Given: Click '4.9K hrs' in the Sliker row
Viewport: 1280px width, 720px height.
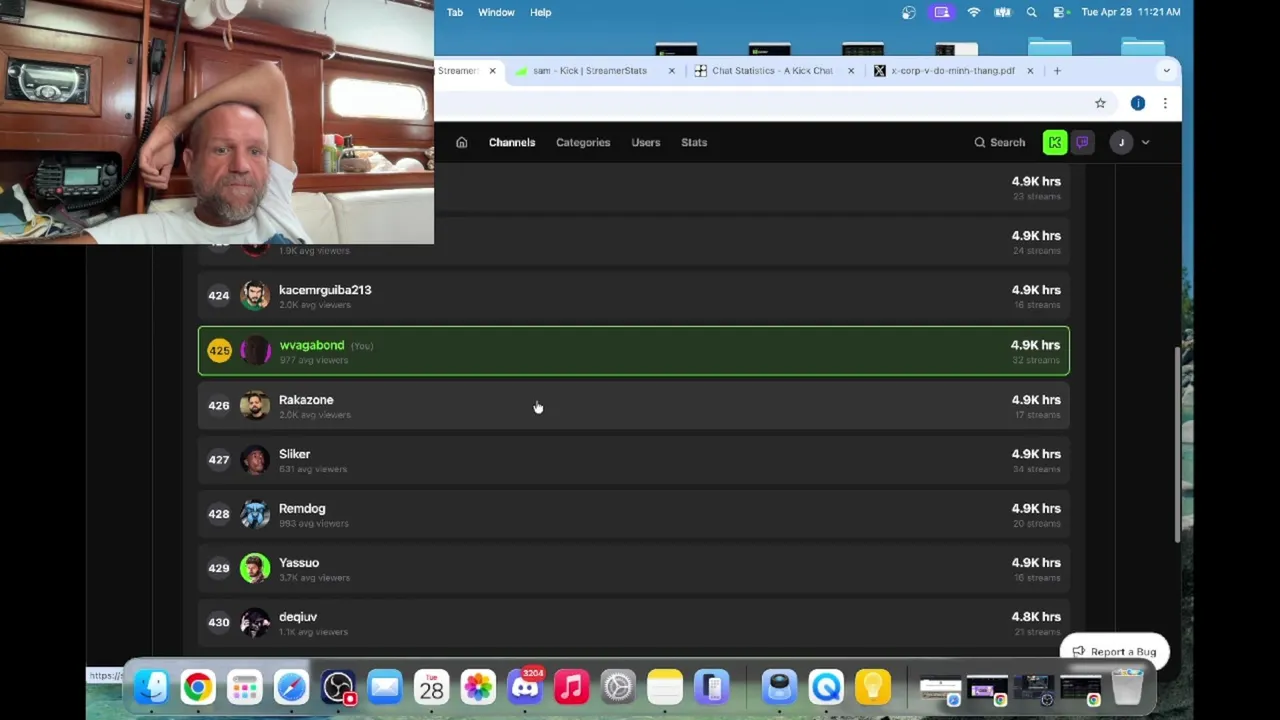Looking at the screenshot, I should point(1036,454).
